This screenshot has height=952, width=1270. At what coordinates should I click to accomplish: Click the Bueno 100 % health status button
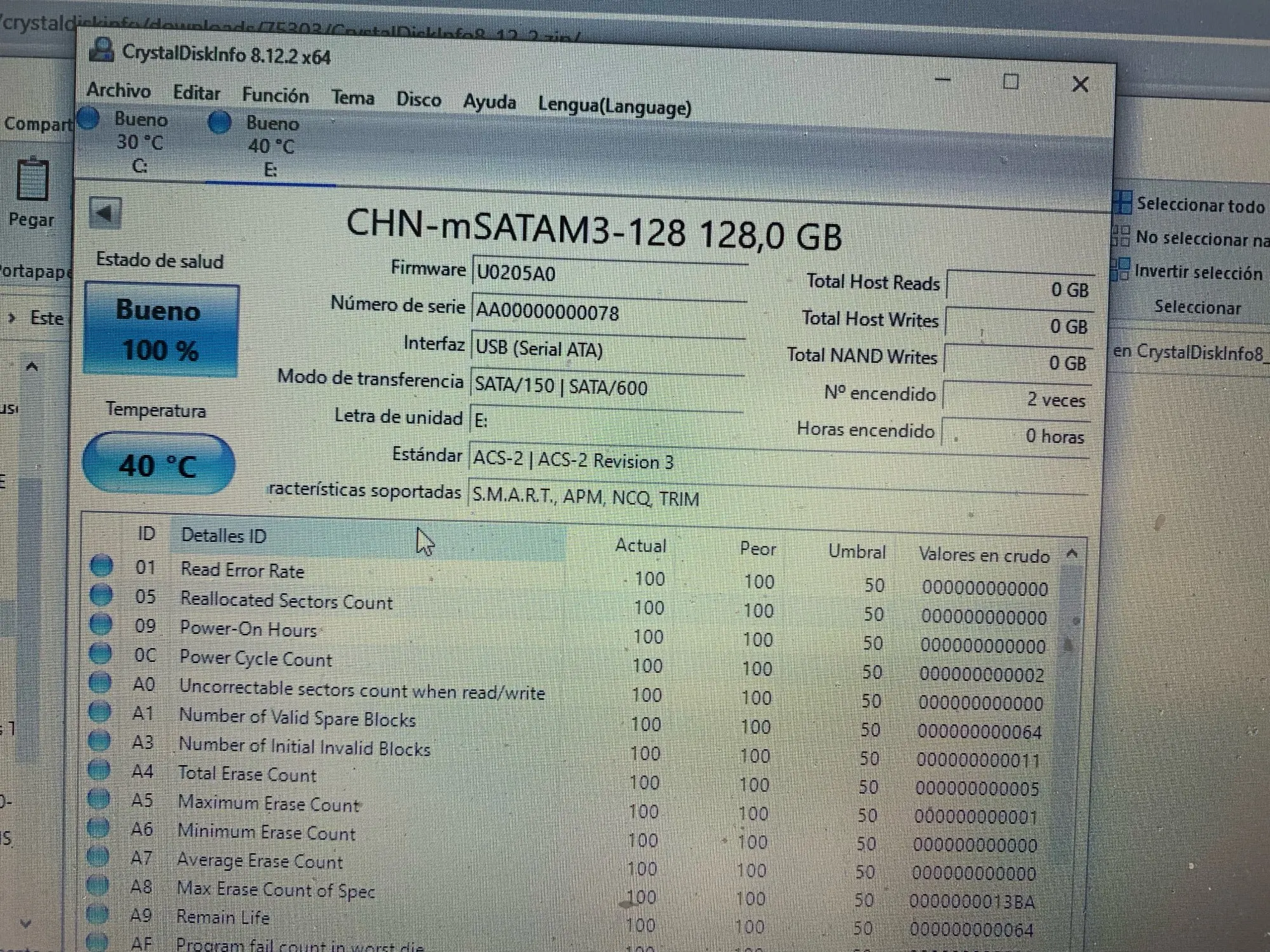click(161, 330)
